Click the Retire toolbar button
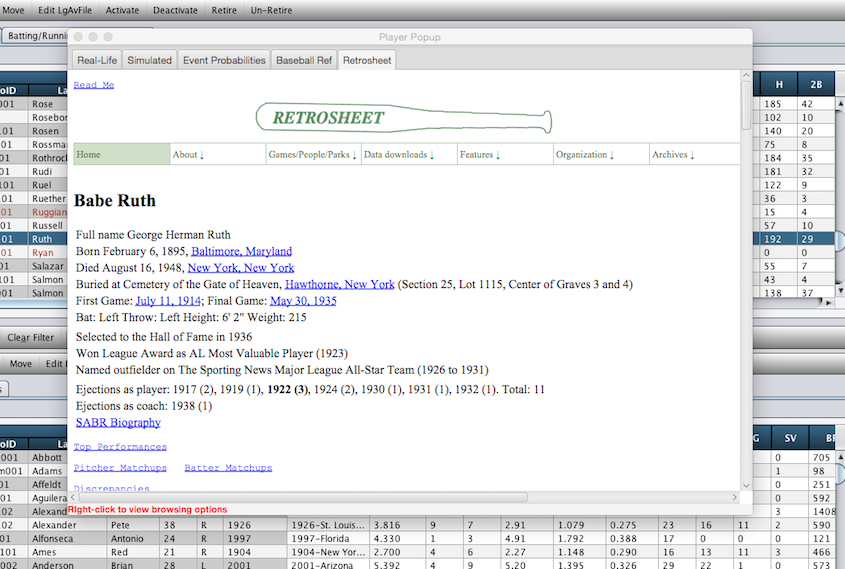This screenshot has width=845, height=569. (x=224, y=10)
